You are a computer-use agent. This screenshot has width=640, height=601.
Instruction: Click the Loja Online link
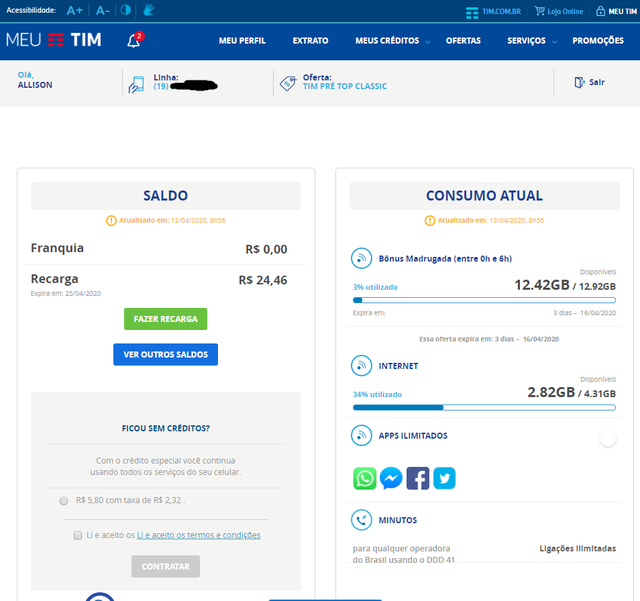pyautogui.click(x=565, y=11)
